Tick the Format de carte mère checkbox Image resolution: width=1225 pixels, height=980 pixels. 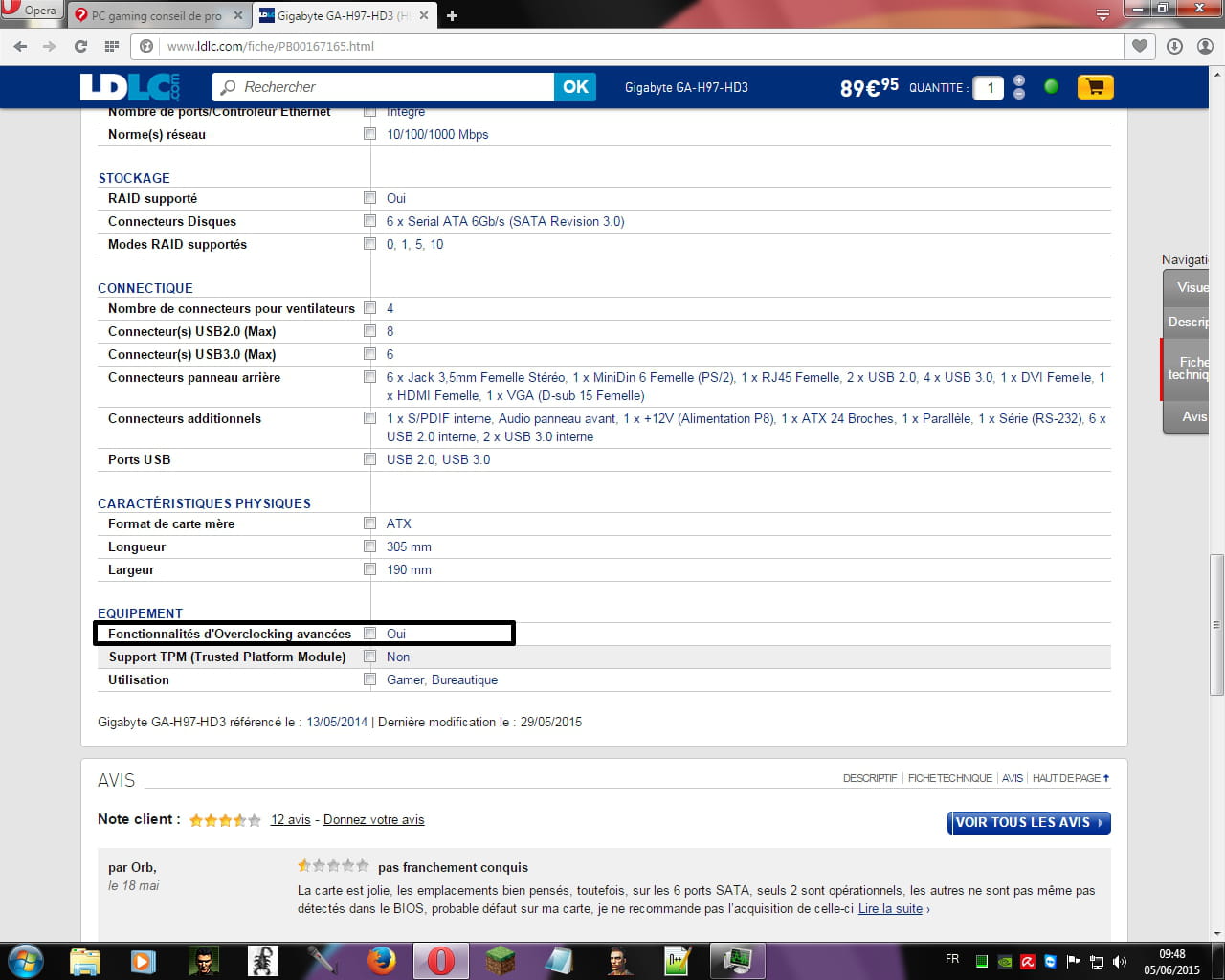click(x=369, y=523)
